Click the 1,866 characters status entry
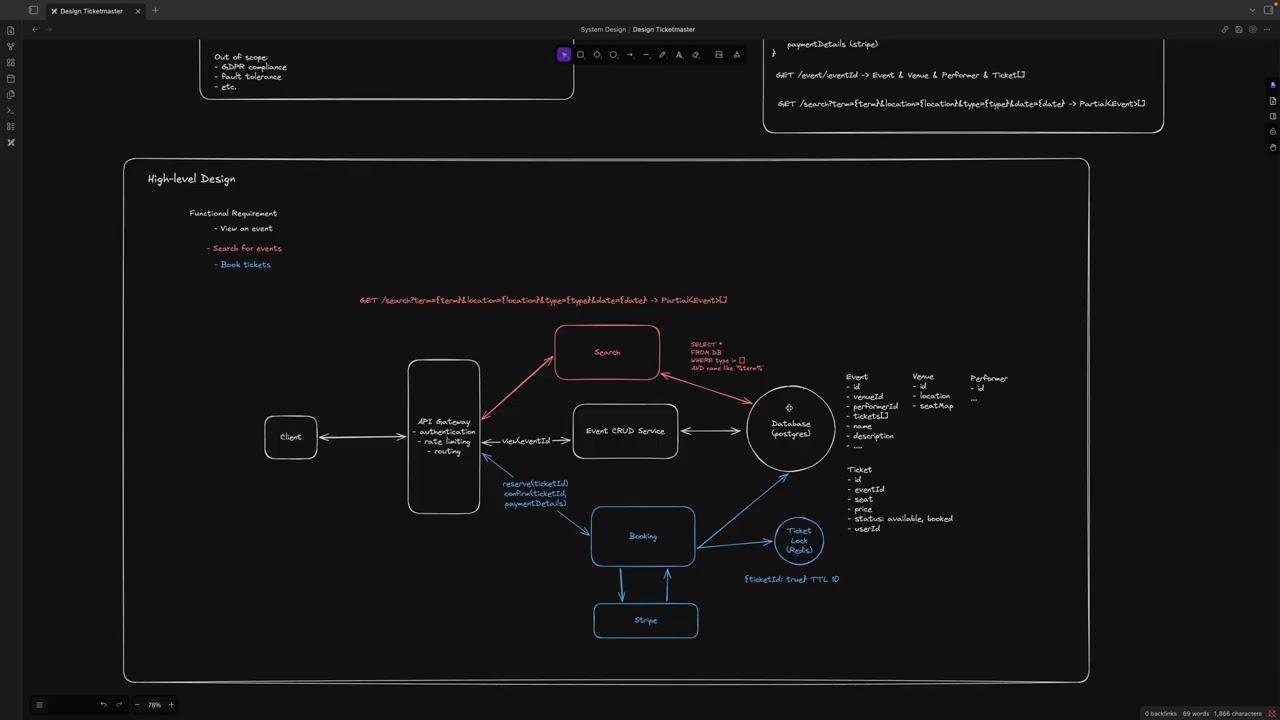The width and height of the screenshot is (1280, 720). (x=1238, y=714)
